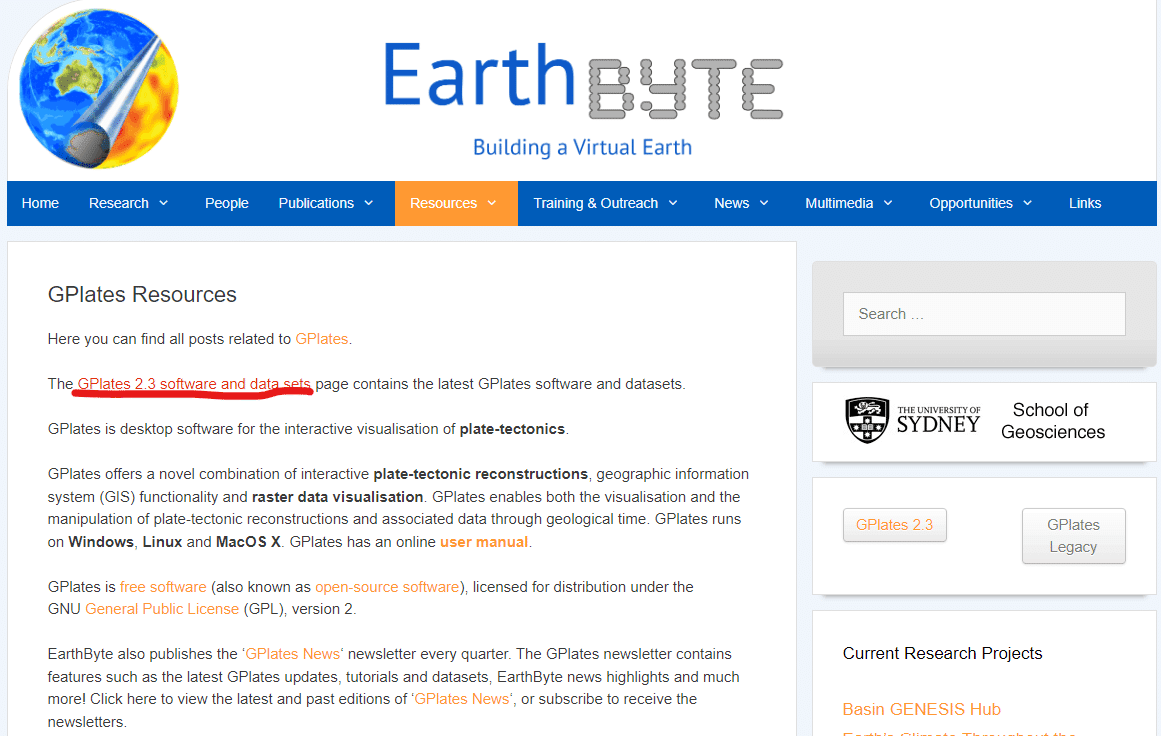Click the School of Geosciences text
The height and width of the screenshot is (736, 1161).
coord(1052,421)
